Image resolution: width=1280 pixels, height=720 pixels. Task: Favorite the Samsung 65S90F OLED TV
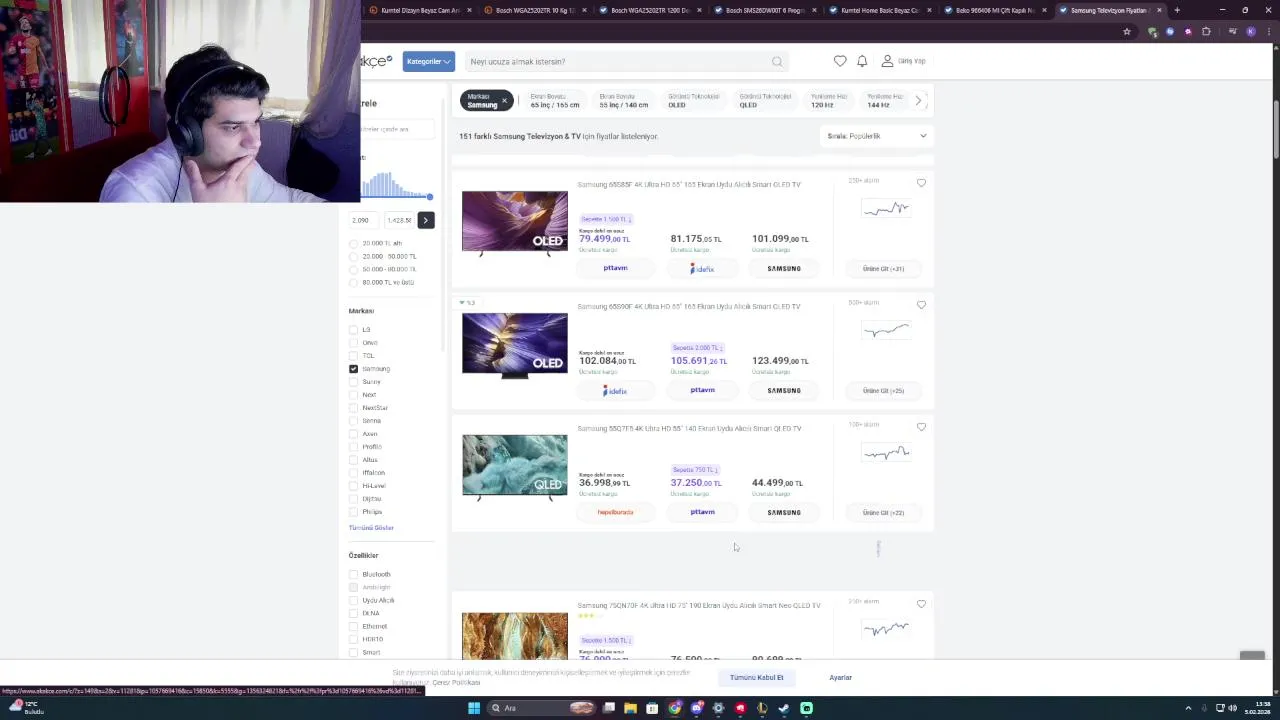click(x=921, y=305)
